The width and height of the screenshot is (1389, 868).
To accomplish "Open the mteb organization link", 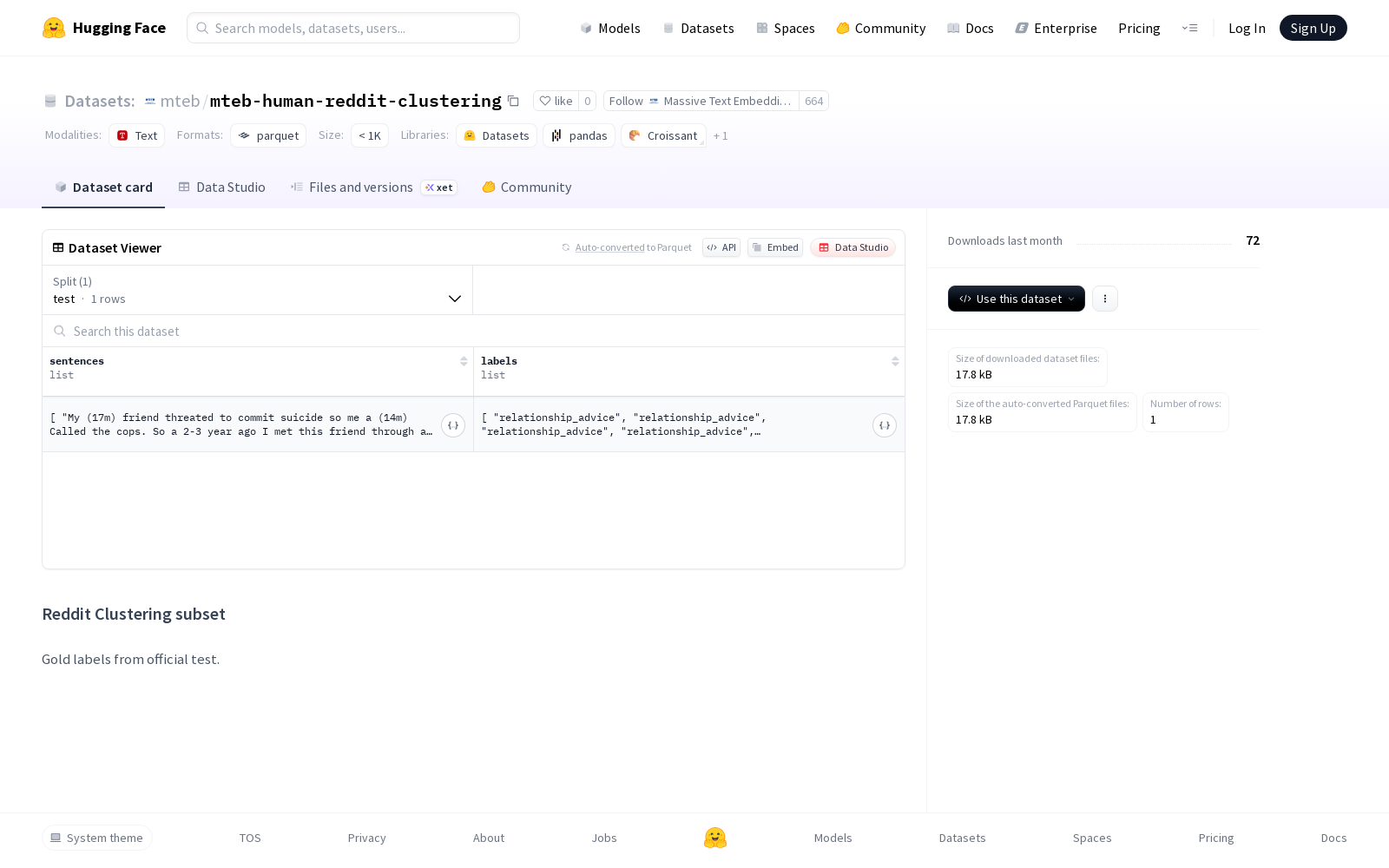I will [x=180, y=101].
